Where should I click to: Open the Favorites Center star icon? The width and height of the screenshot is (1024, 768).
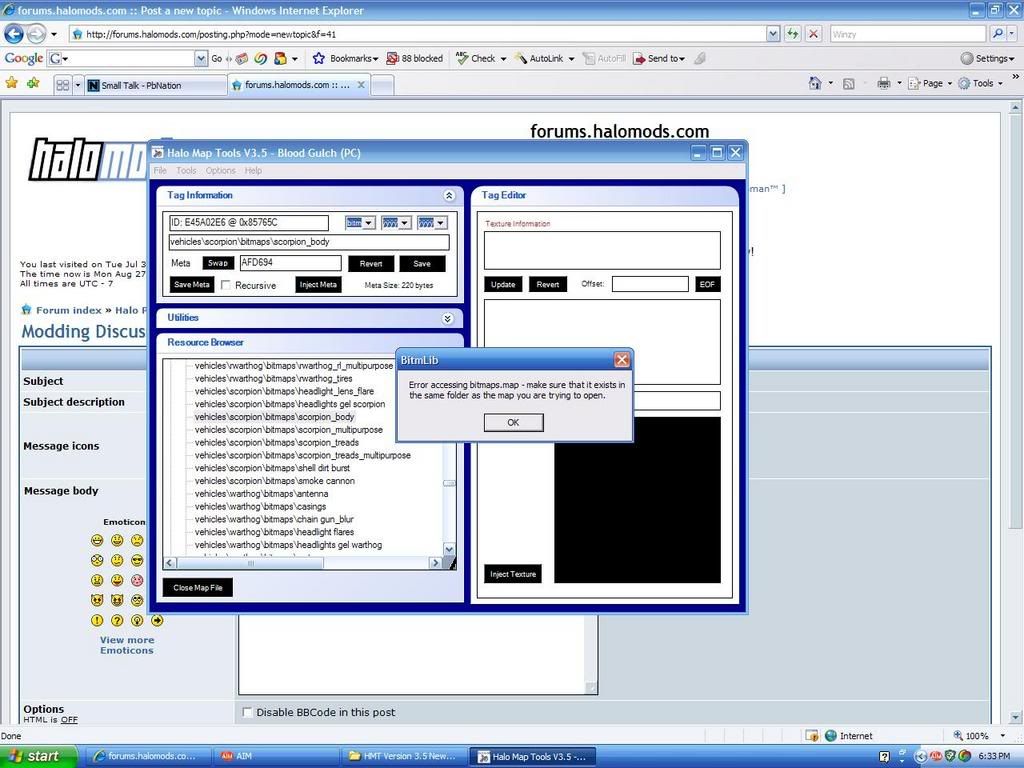12,83
